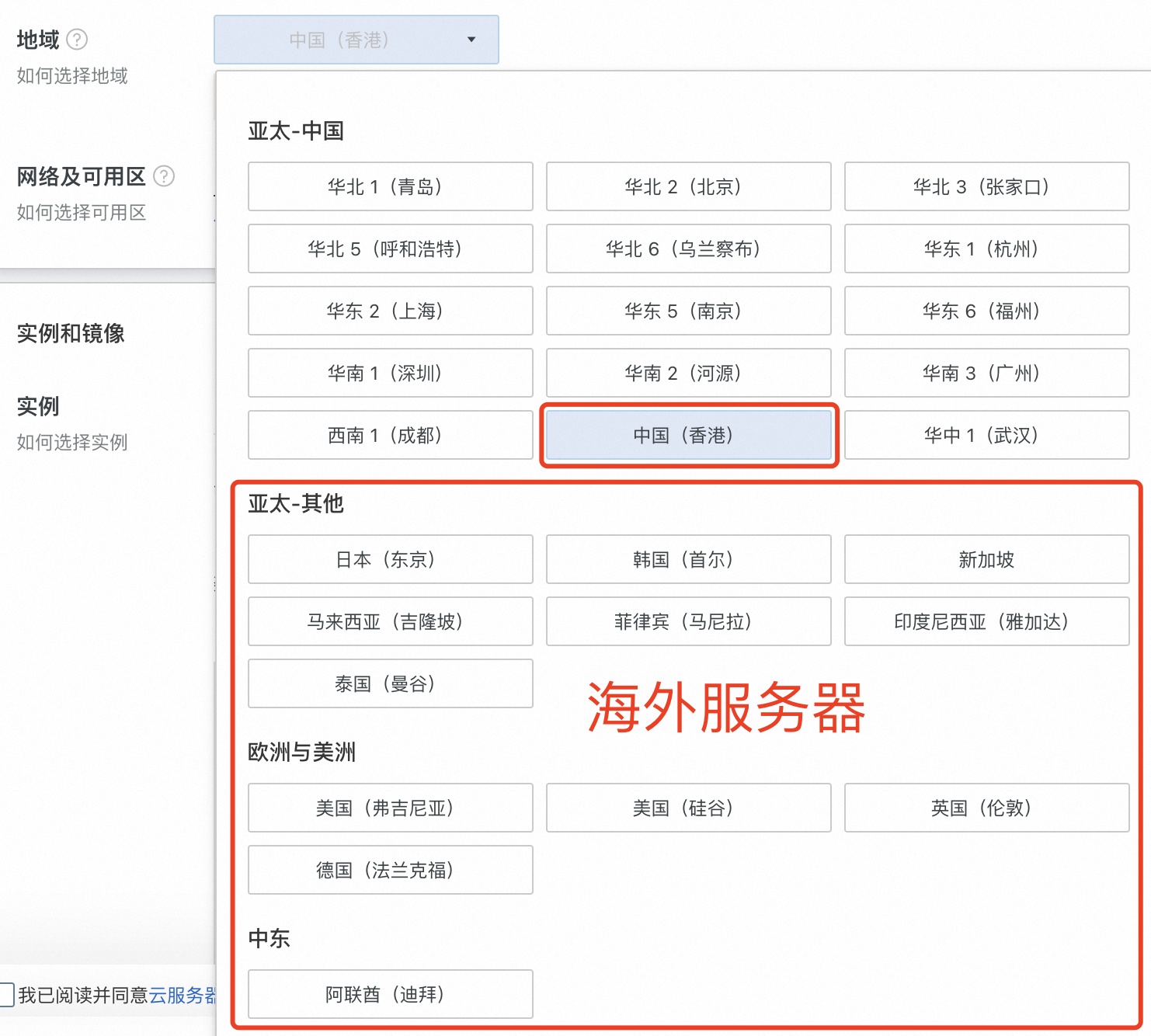Viewport: 1151px width, 1036px height.
Task: Select overseas region 日本（东京）
Action: pos(391,559)
